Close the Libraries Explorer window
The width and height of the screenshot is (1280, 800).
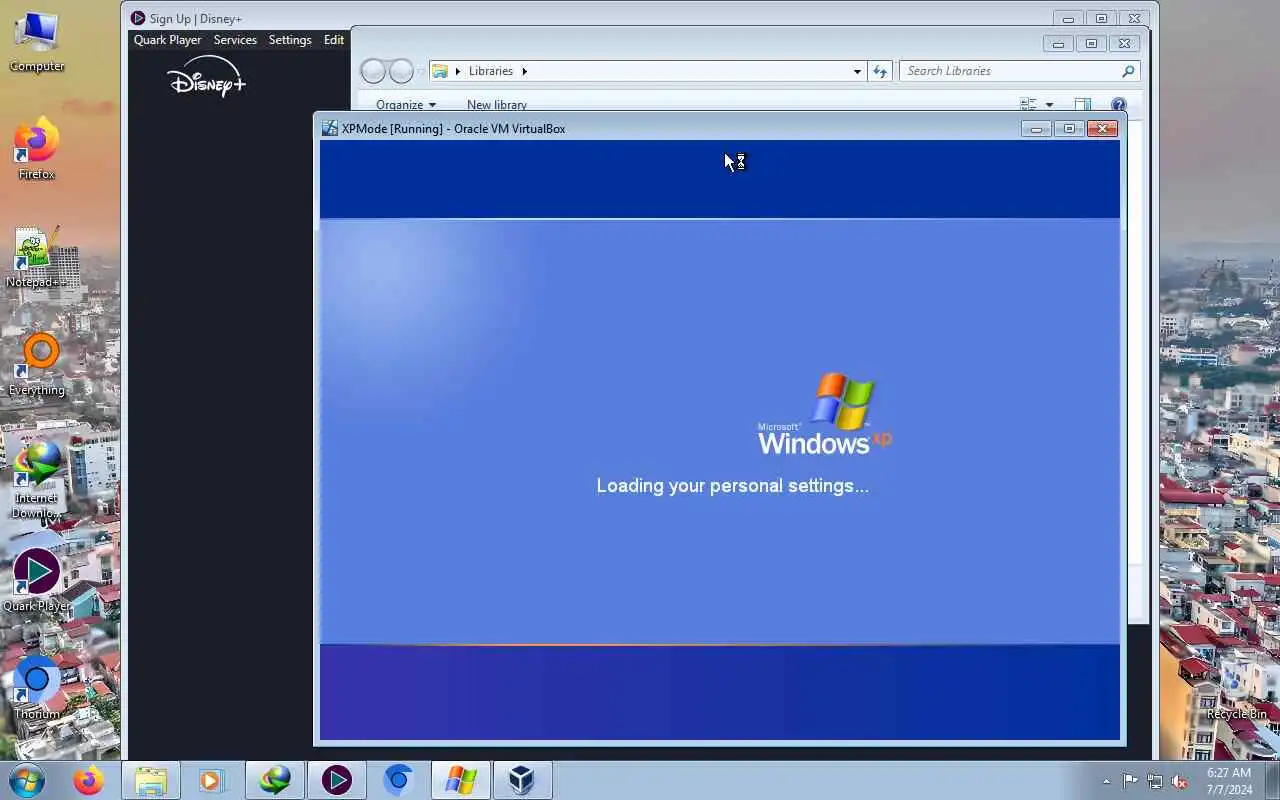[1124, 43]
